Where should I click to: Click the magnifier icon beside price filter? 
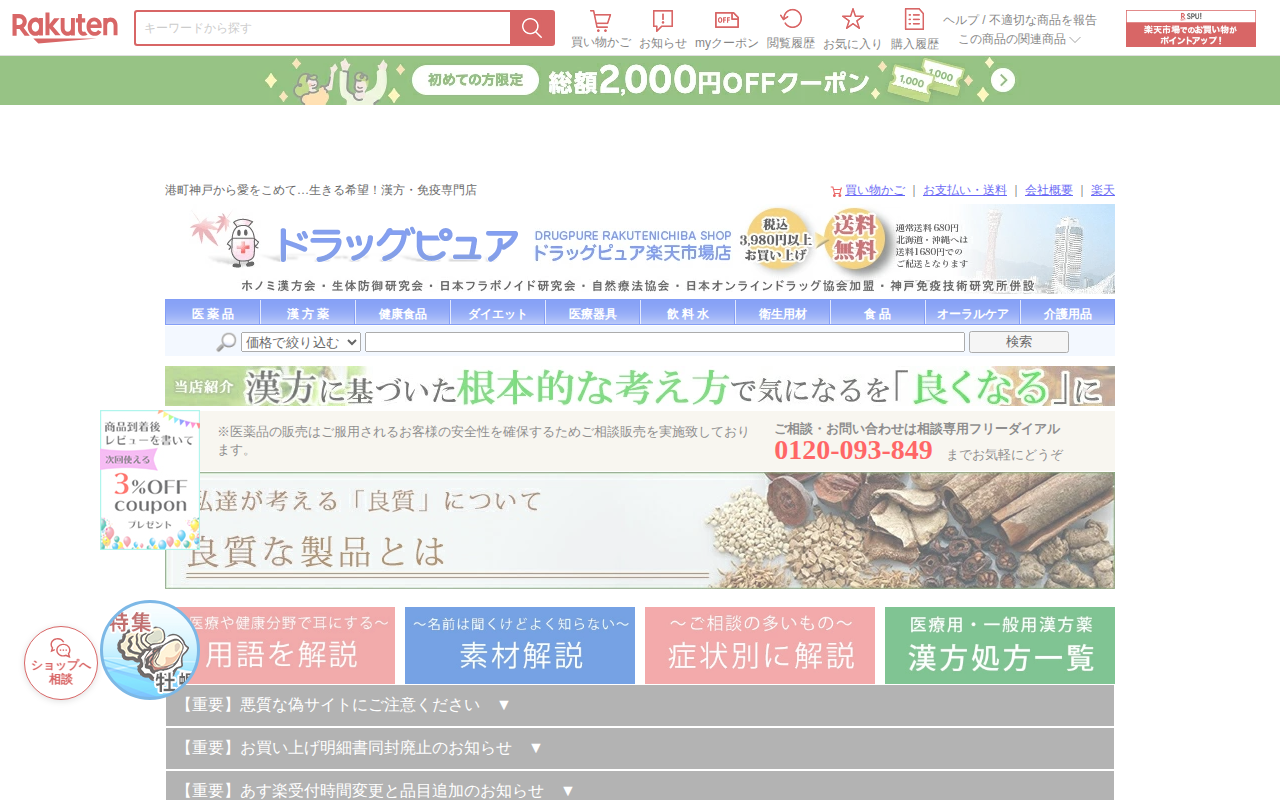click(x=227, y=342)
